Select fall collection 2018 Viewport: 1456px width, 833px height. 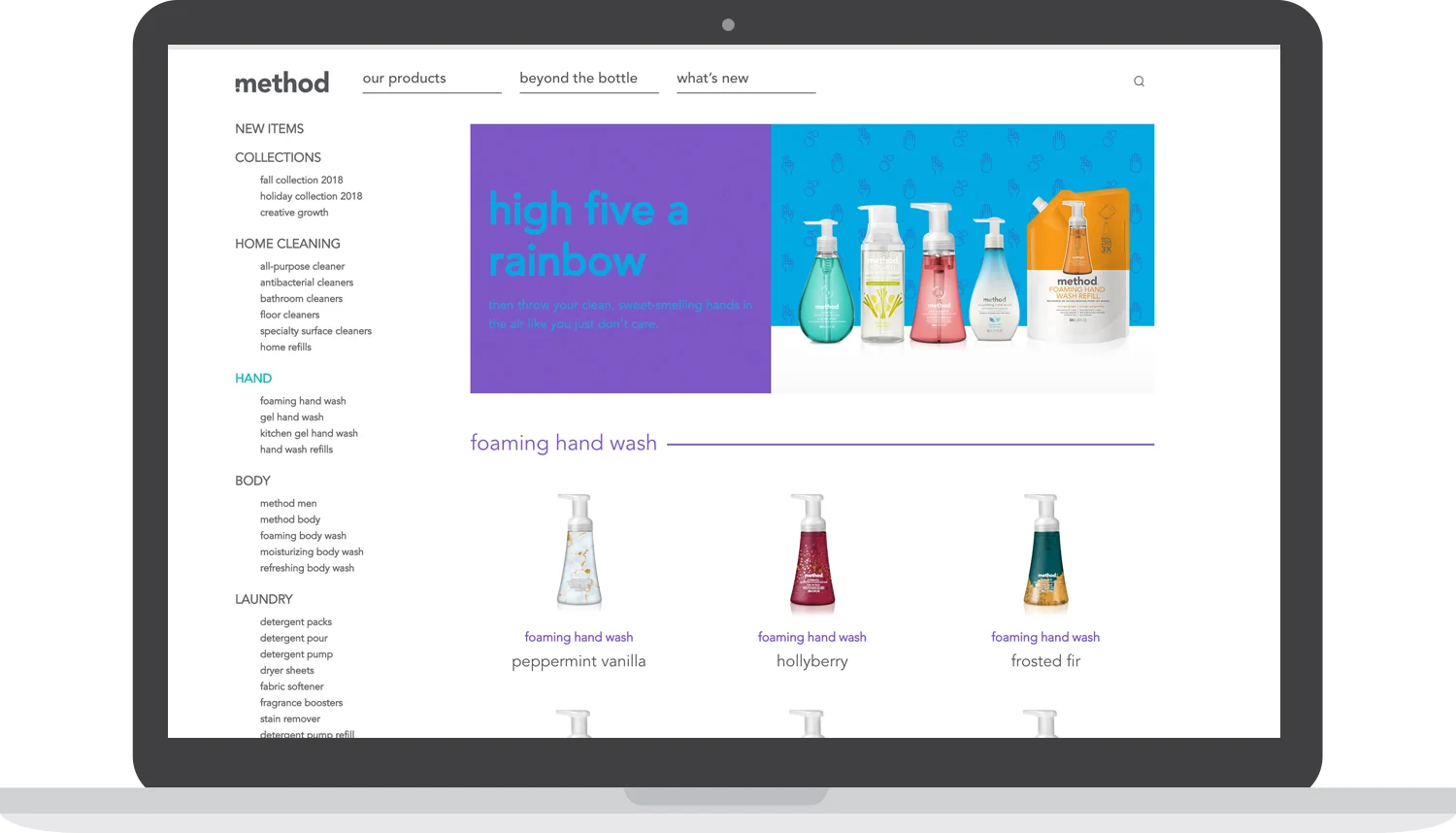tap(301, 180)
